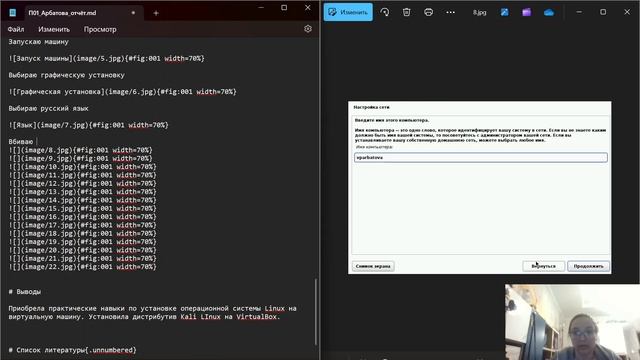Click the text 'Запускаю машину'
The image size is (640, 360).
(38, 42)
